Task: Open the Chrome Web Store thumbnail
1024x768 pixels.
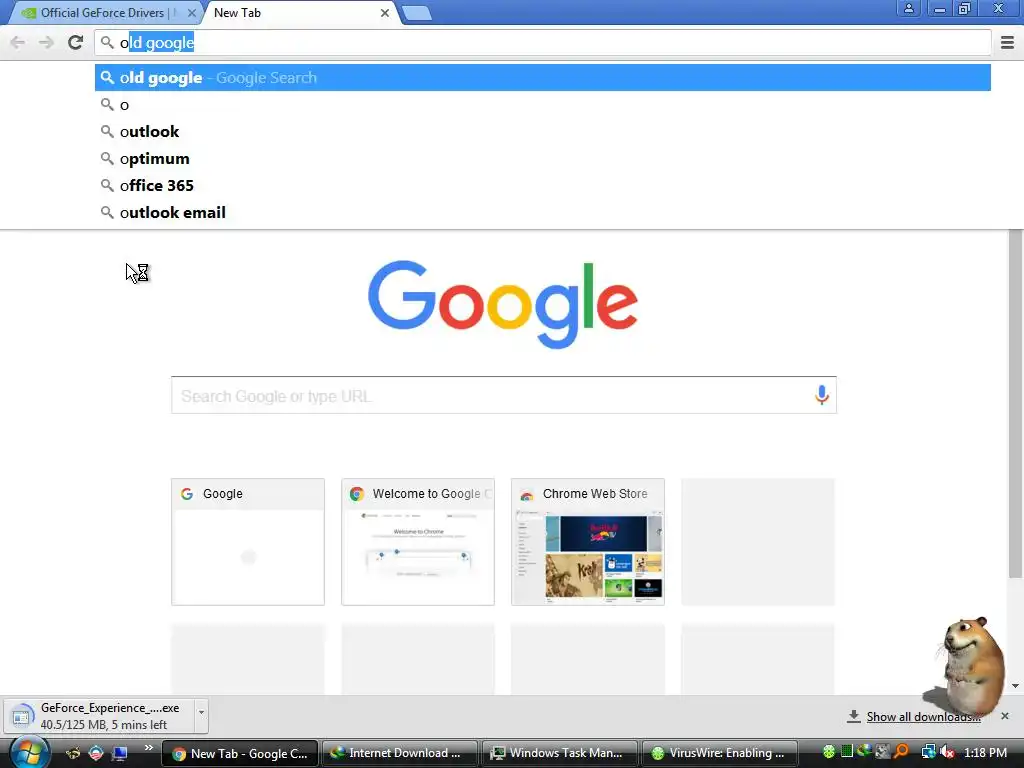Action: 588,542
